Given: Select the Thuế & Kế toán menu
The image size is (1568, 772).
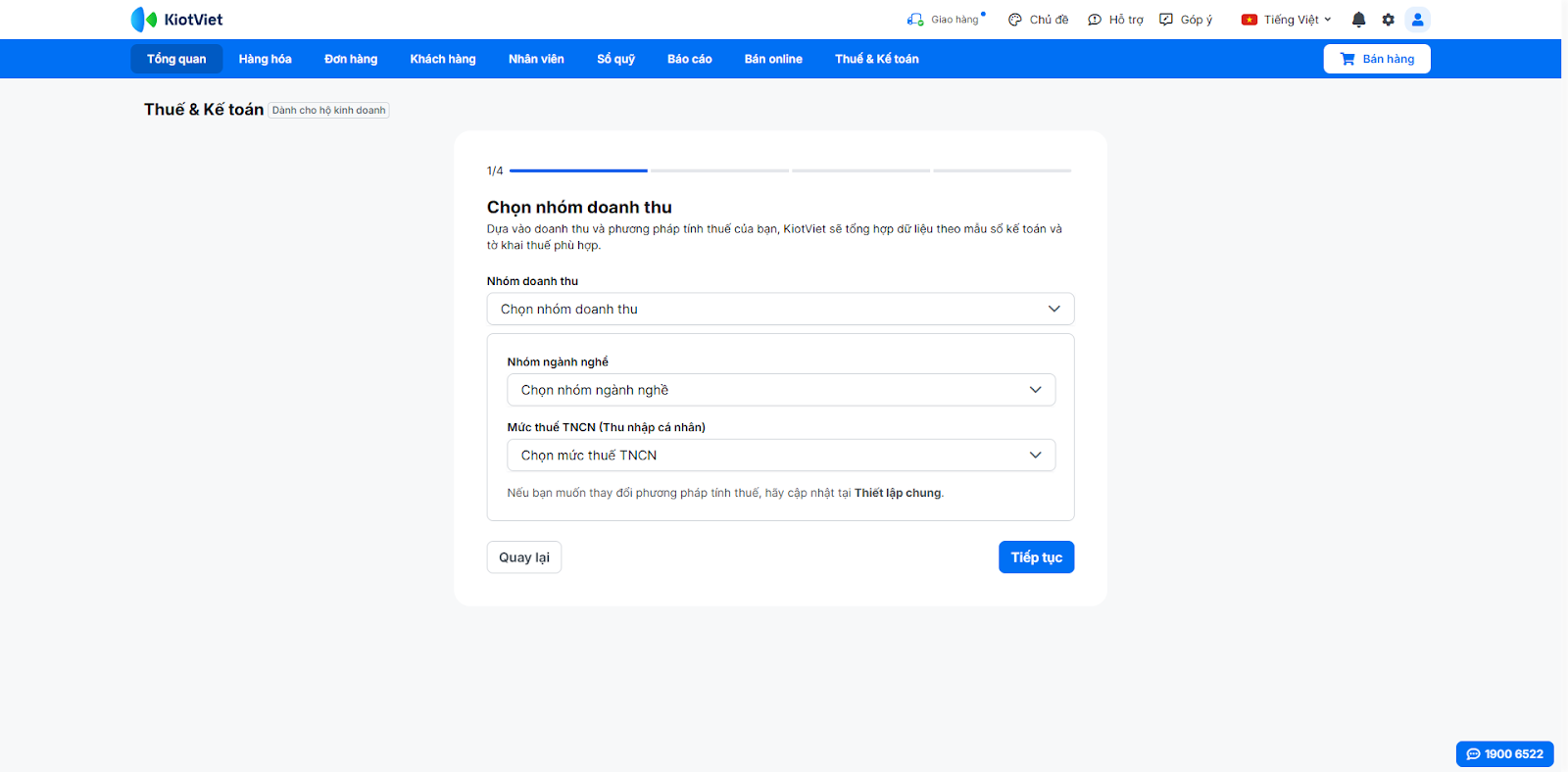Looking at the screenshot, I should point(876,59).
